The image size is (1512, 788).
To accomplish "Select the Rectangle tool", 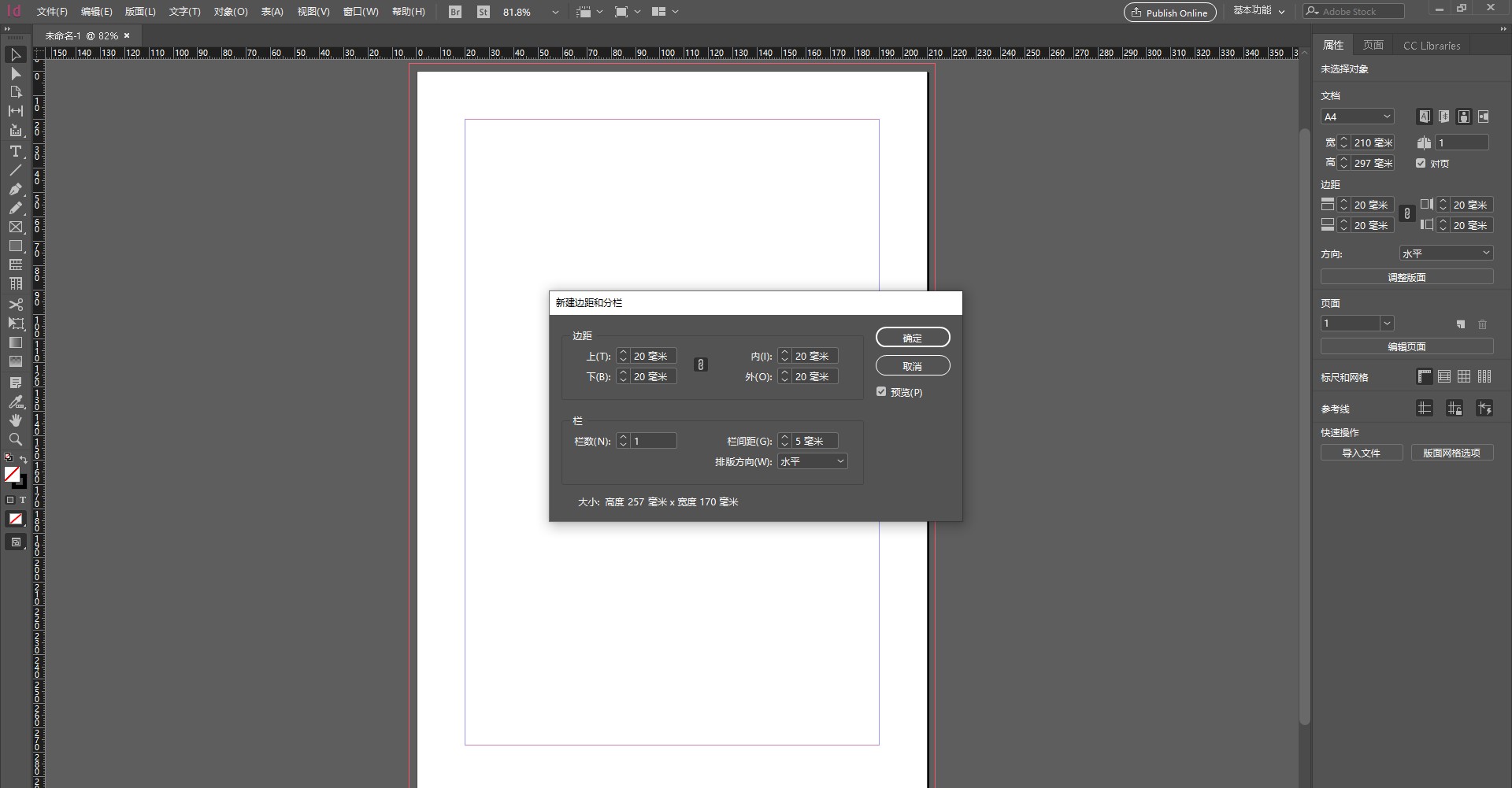I will pyautogui.click(x=15, y=246).
